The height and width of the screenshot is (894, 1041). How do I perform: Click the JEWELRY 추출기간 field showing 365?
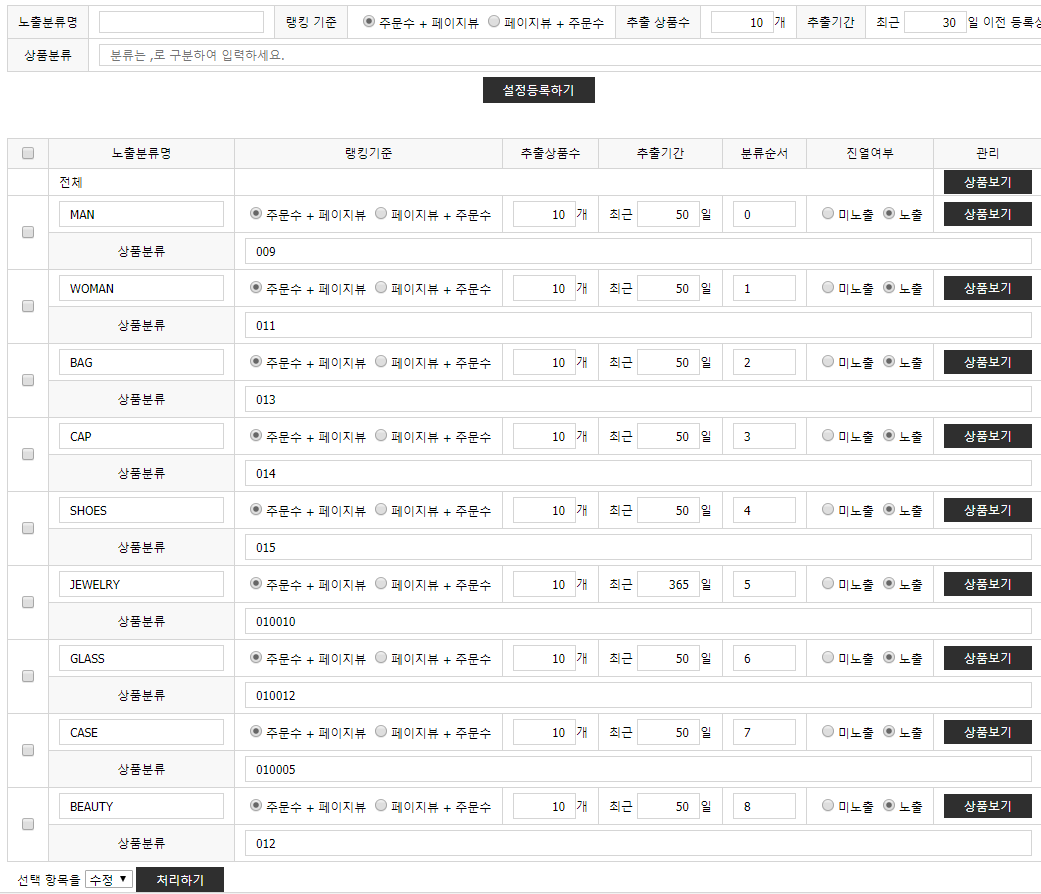(x=667, y=584)
